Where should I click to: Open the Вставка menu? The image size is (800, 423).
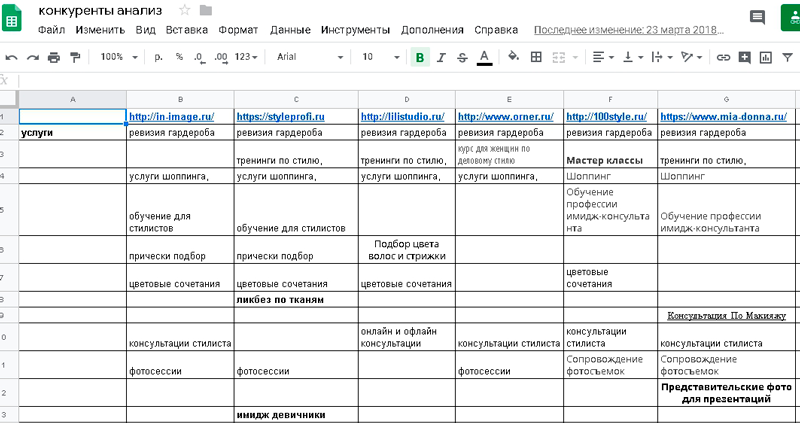[x=187, y=30]
